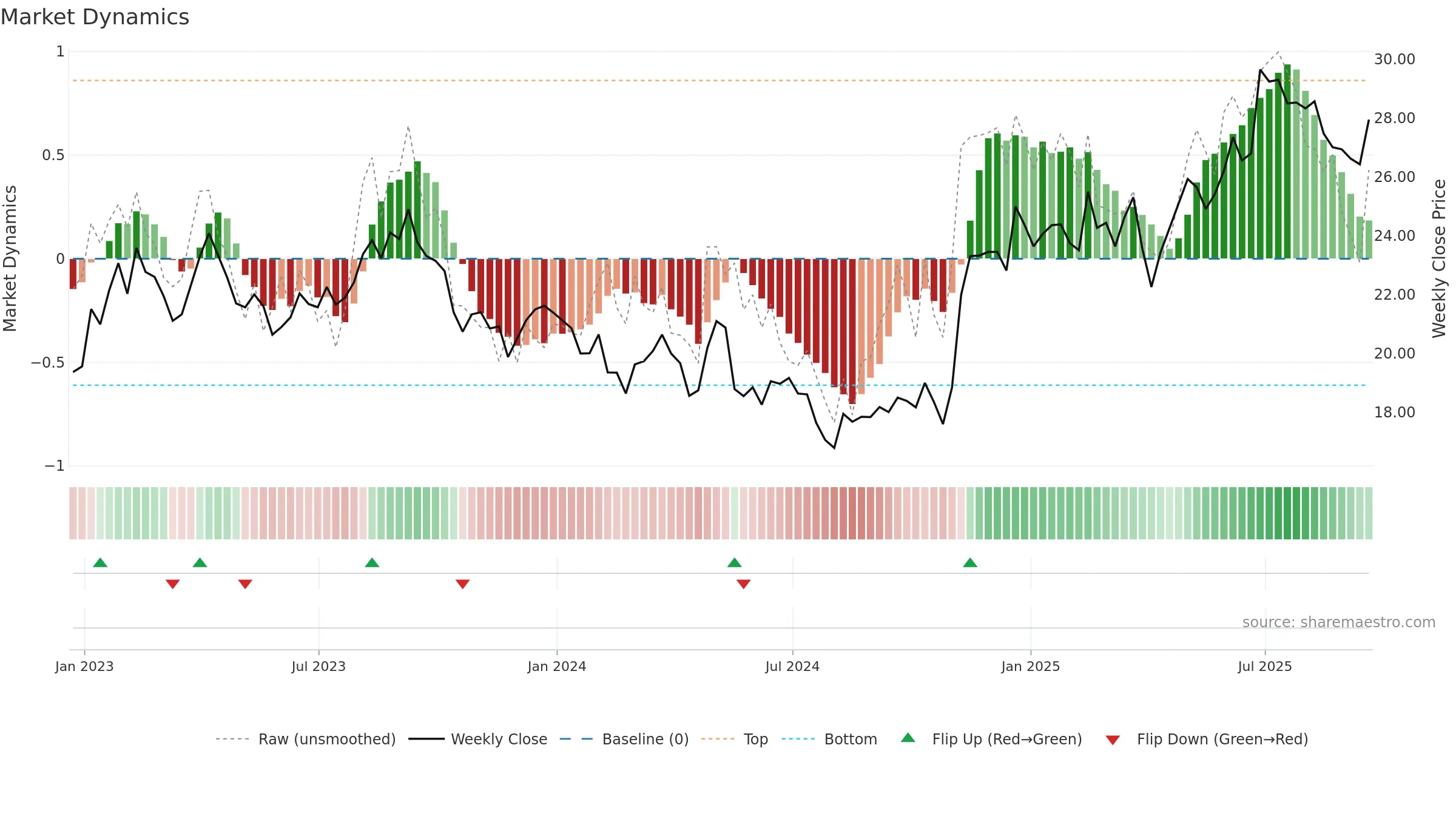Click the Jul 2023 axis label

tap(318, 666)
